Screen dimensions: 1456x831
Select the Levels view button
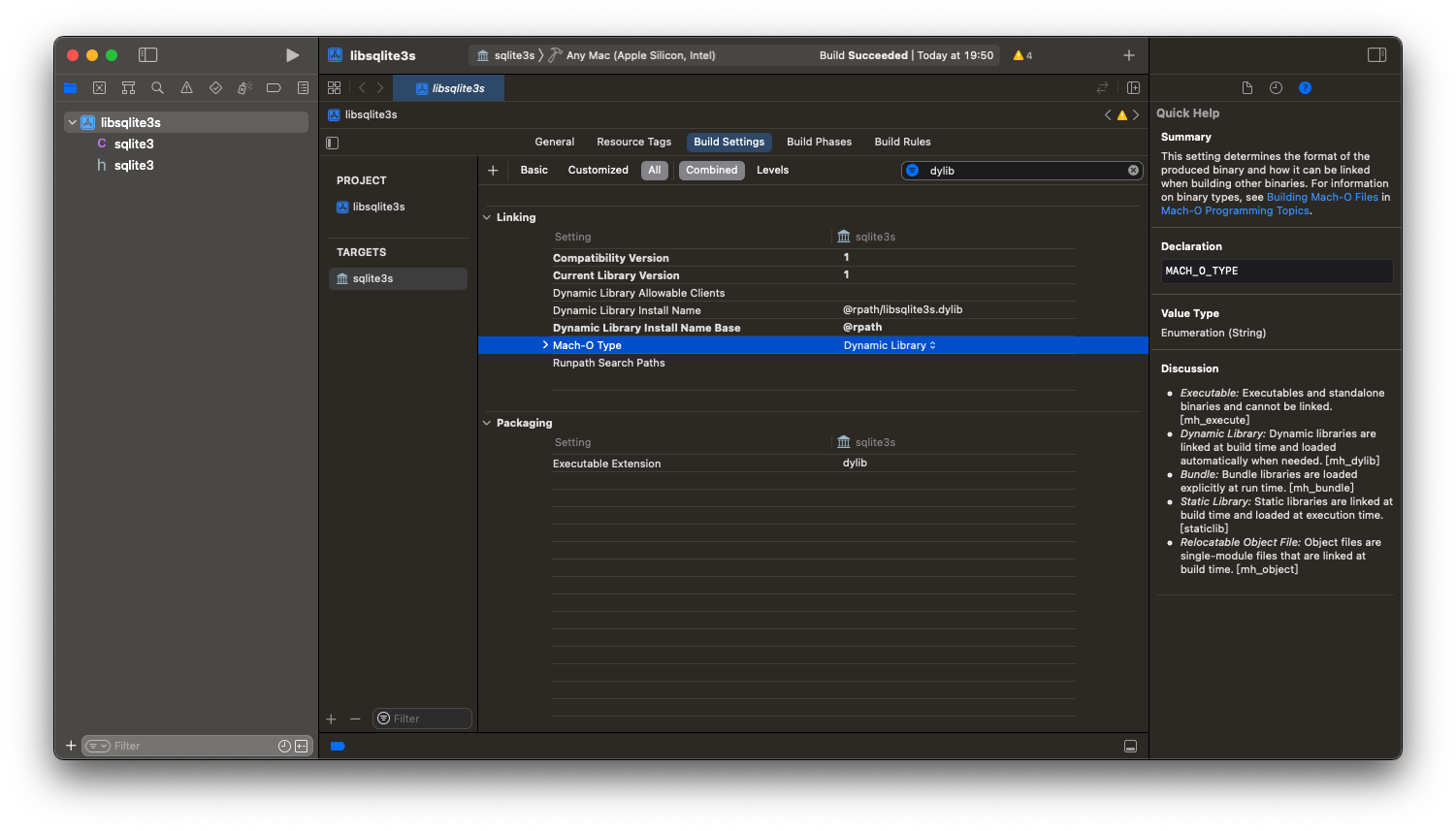[x=772, y=170]
